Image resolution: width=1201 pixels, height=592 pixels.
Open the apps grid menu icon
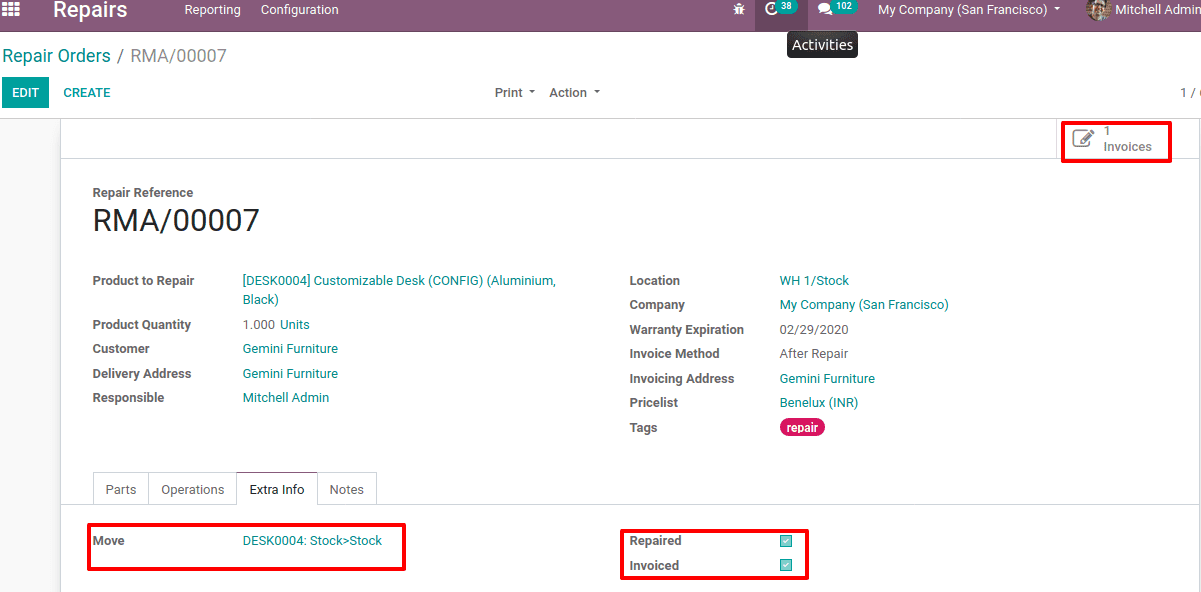pyautogui.click(x=11, y=9)
